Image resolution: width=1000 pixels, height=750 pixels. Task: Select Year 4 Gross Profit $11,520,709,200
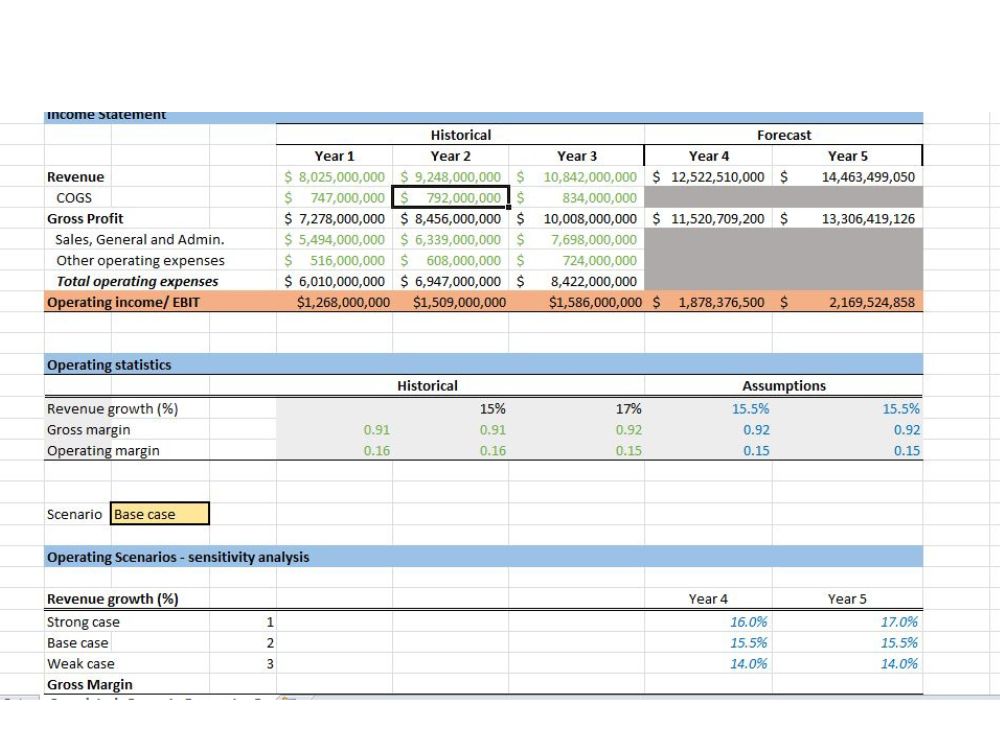[708, 219]
